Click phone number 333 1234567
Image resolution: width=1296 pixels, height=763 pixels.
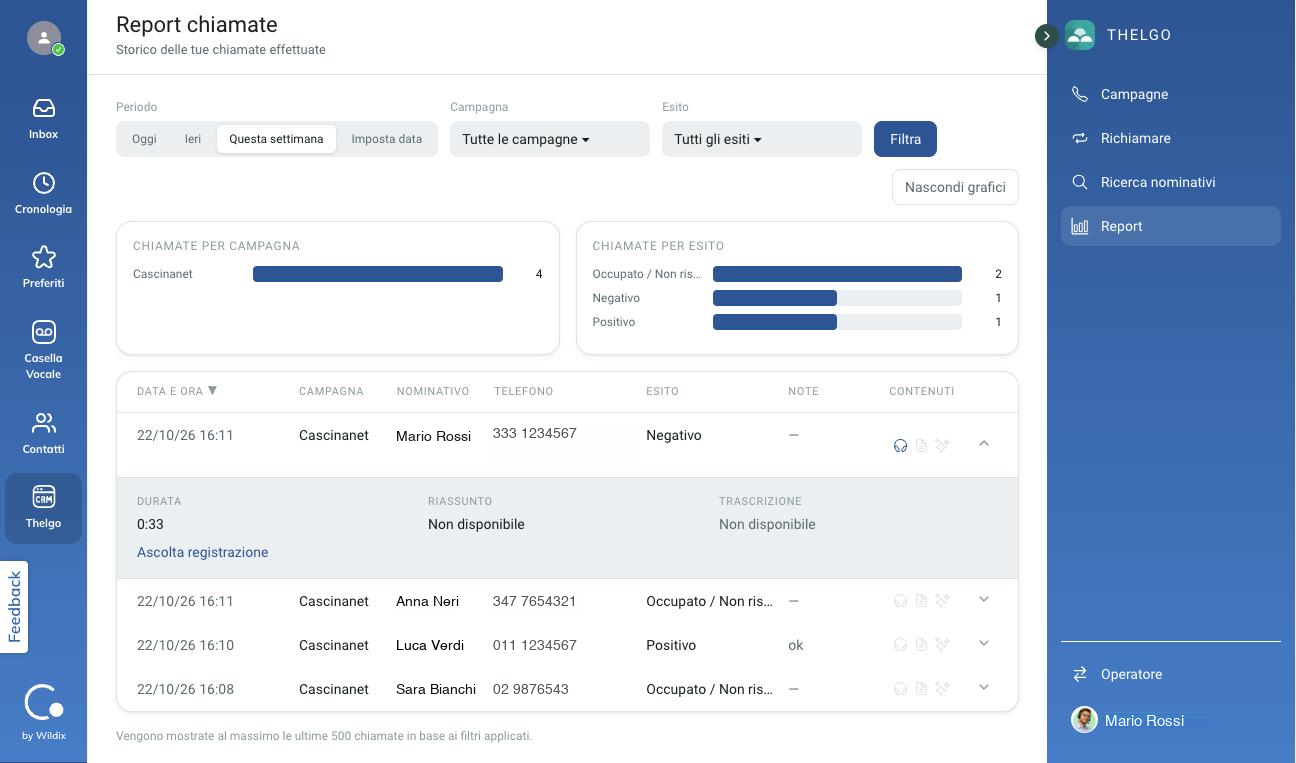535,433
